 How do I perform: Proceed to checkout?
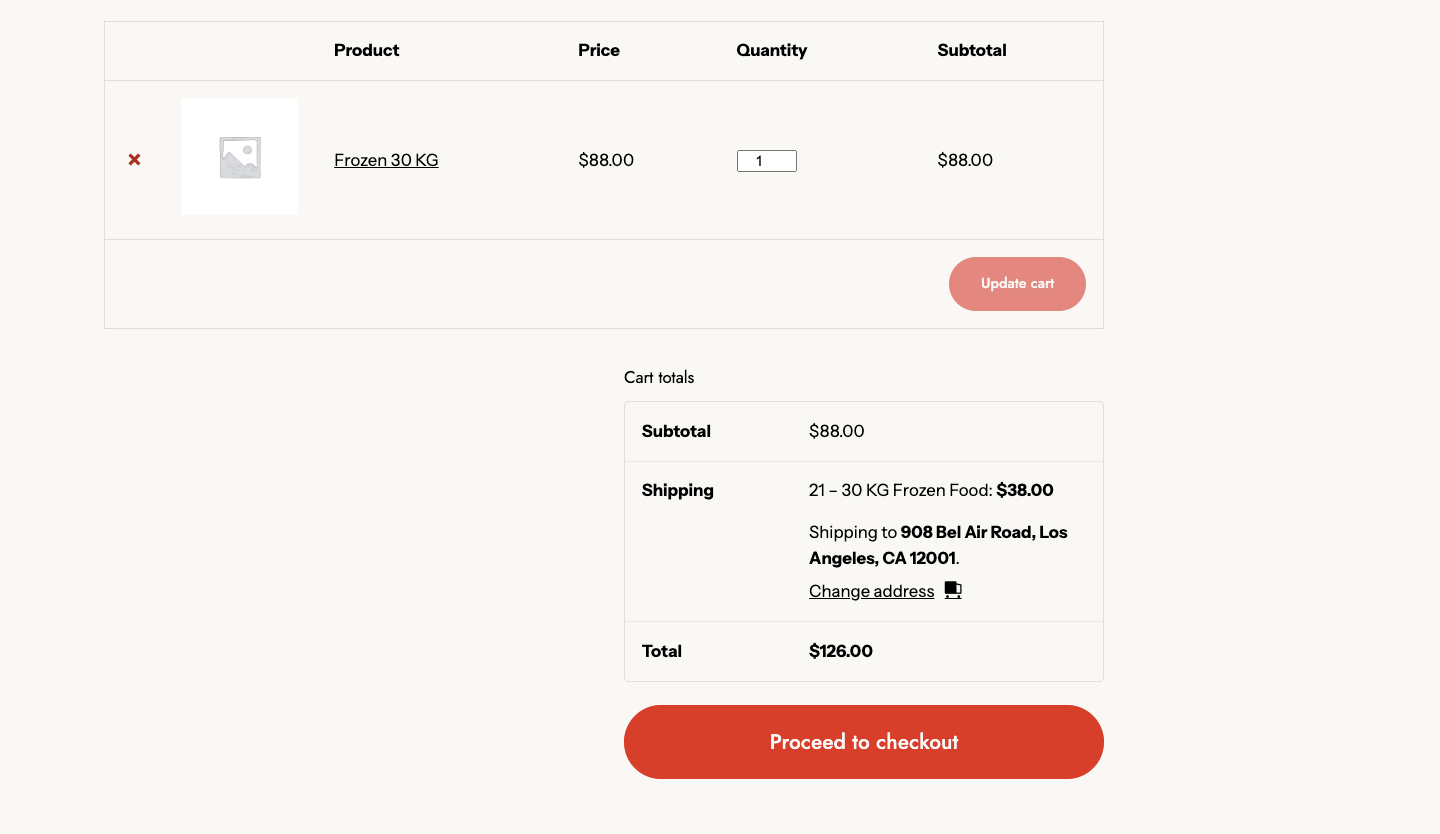pyautogui.click(x=863, y=742)
